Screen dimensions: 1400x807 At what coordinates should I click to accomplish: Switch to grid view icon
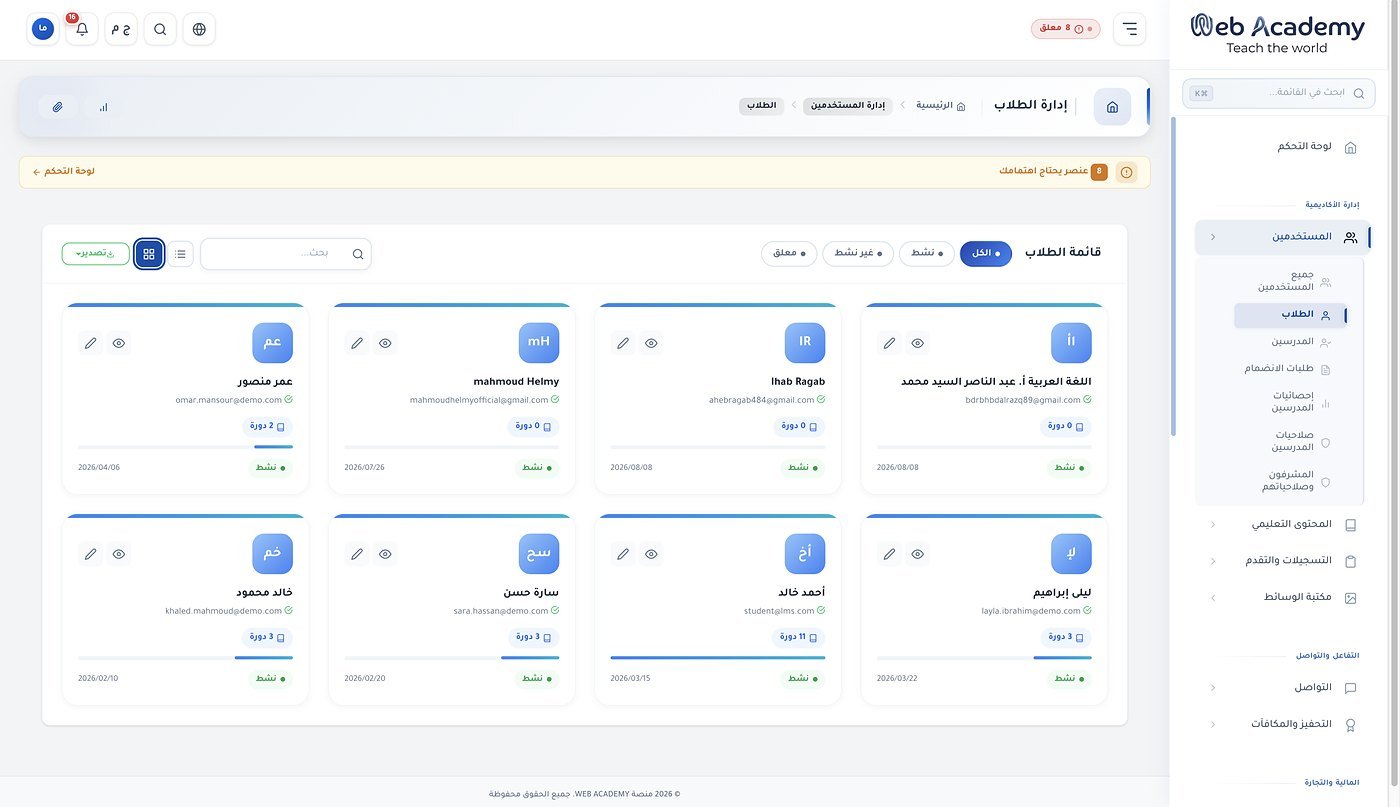(149, 254)
